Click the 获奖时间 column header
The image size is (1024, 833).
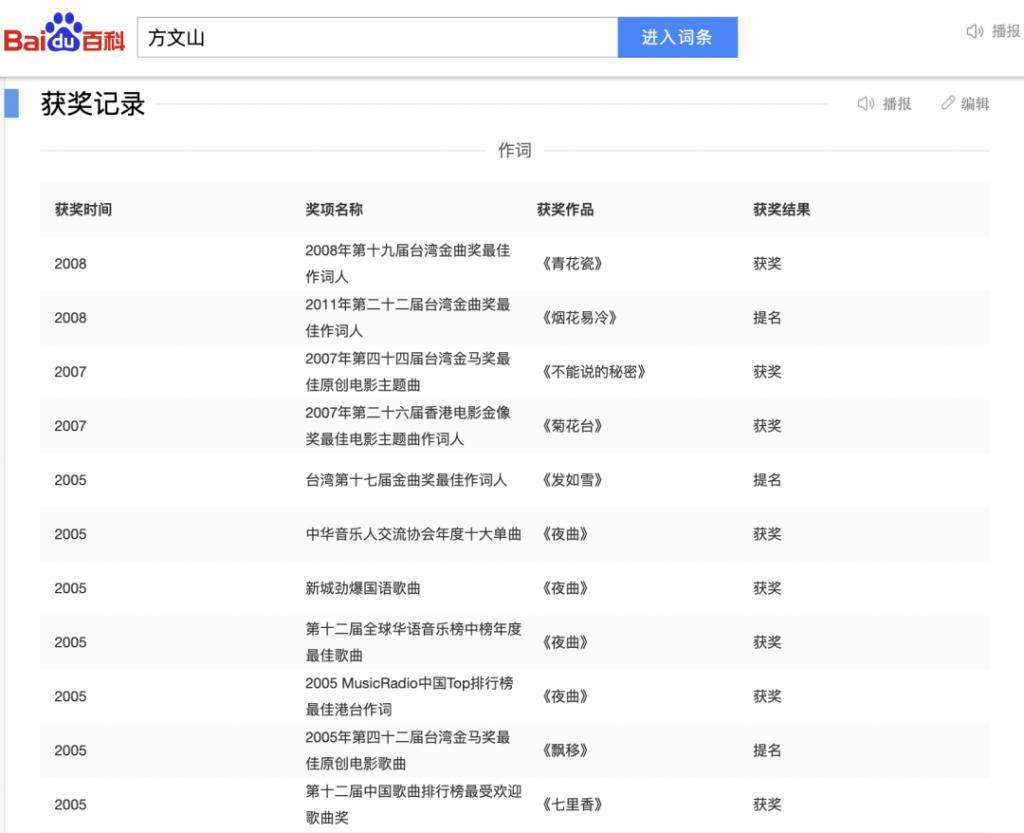(x=83, y=210)
